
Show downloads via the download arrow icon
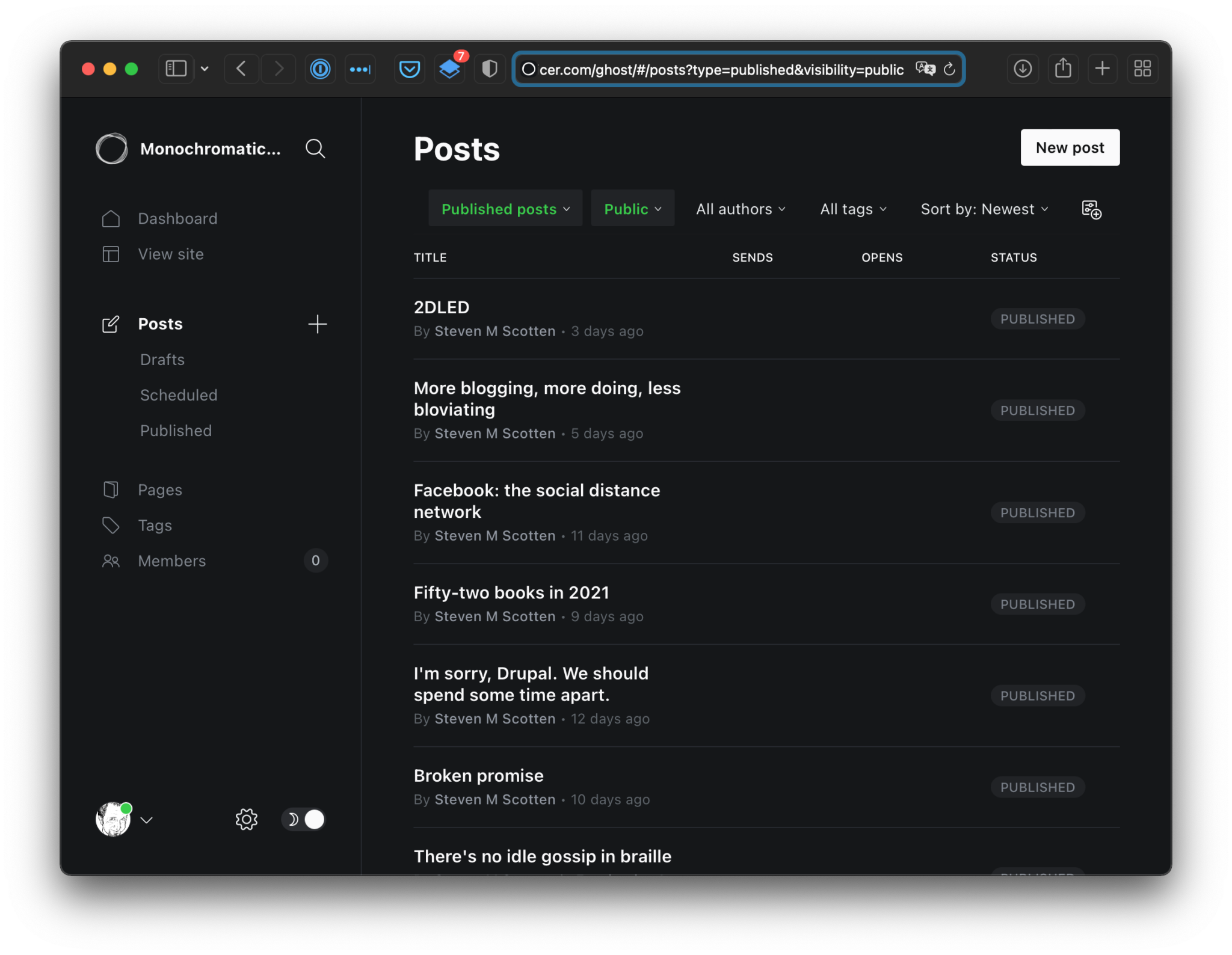tap(1023, 69)
